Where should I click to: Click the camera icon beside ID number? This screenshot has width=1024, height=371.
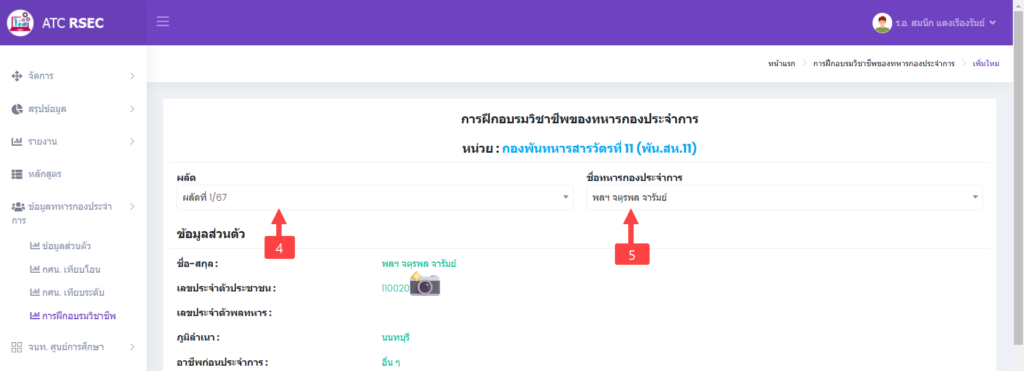coord(425,285)
